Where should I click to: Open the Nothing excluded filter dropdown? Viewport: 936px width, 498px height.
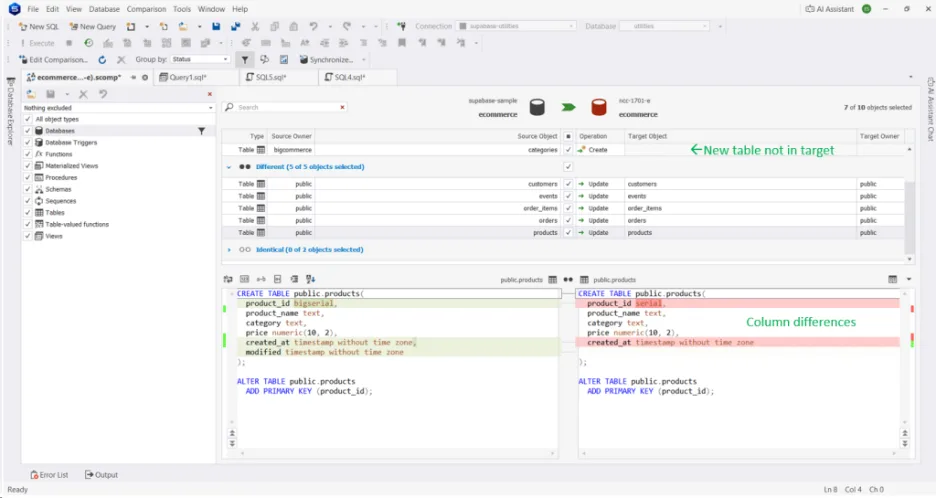click(118, 108)
